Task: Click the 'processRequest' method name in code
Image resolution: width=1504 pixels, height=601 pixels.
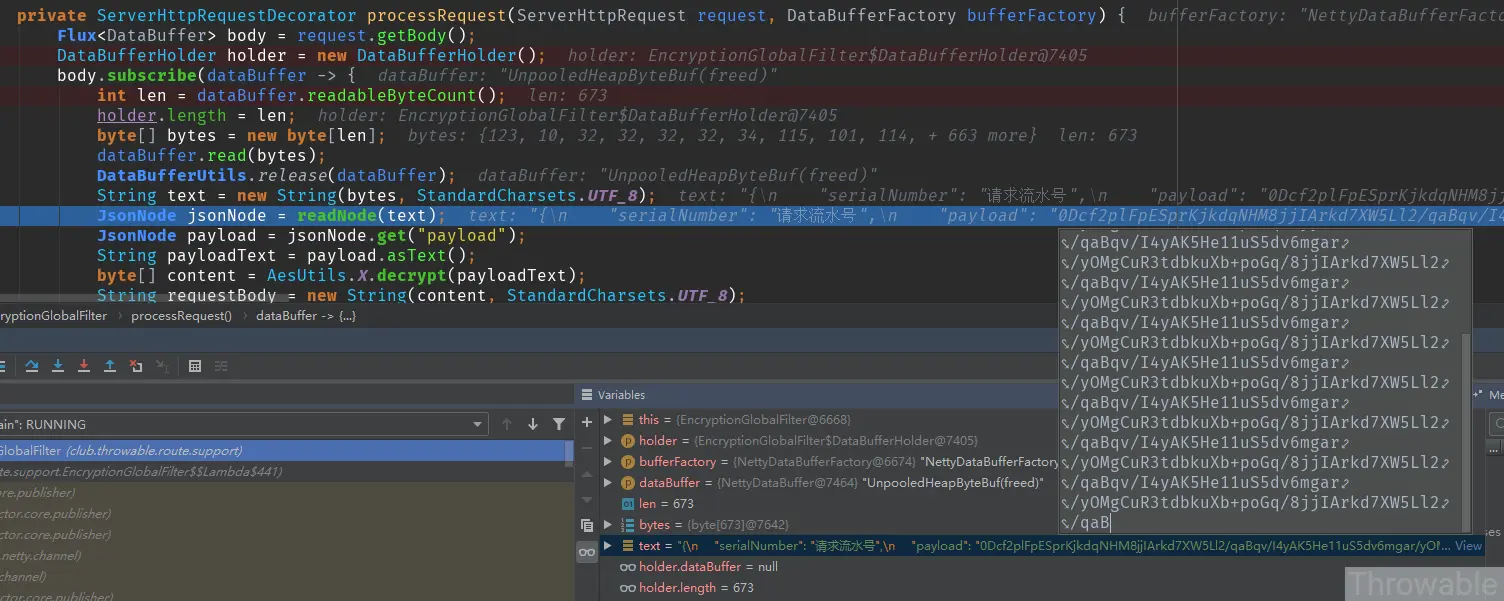Action: click(x=436, y=15)
